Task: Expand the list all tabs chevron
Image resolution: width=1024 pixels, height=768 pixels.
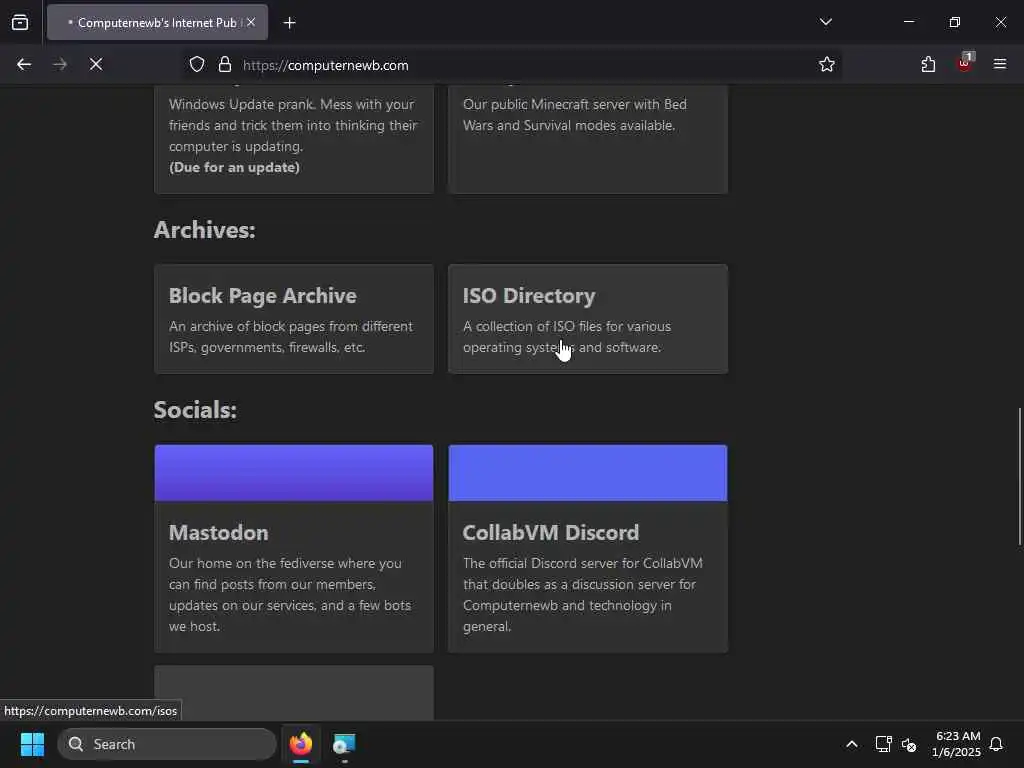Action: click(x=825, y=22)
